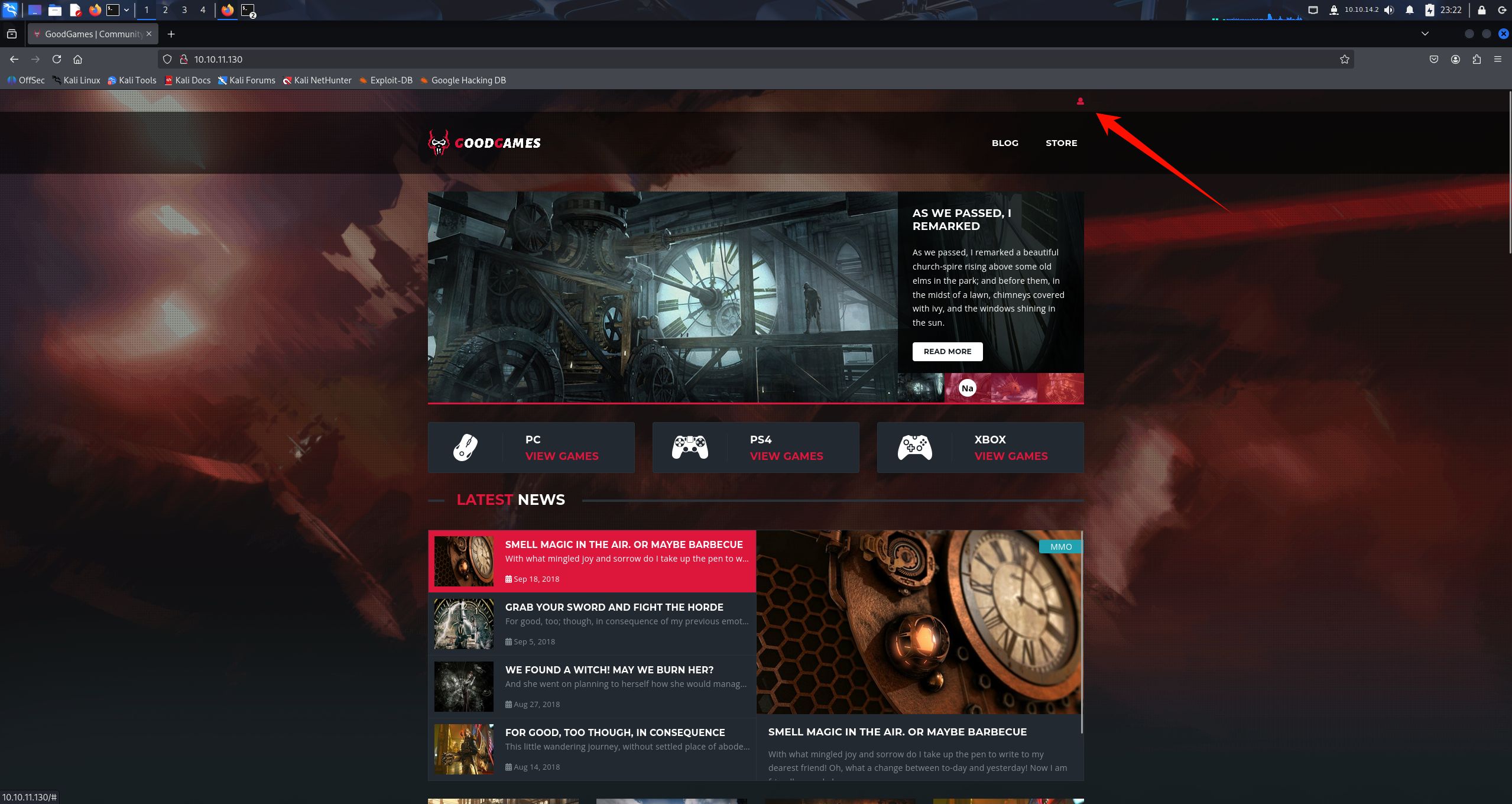Click the Xbox controller icon

coord(914,447)
